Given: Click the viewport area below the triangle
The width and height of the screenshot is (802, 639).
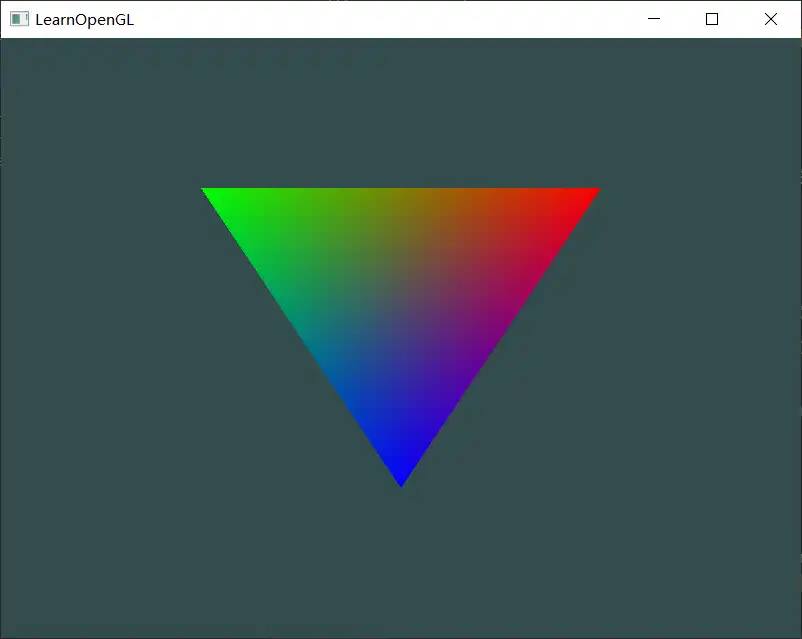Looking at the screenshot, I should pos(400,560).
